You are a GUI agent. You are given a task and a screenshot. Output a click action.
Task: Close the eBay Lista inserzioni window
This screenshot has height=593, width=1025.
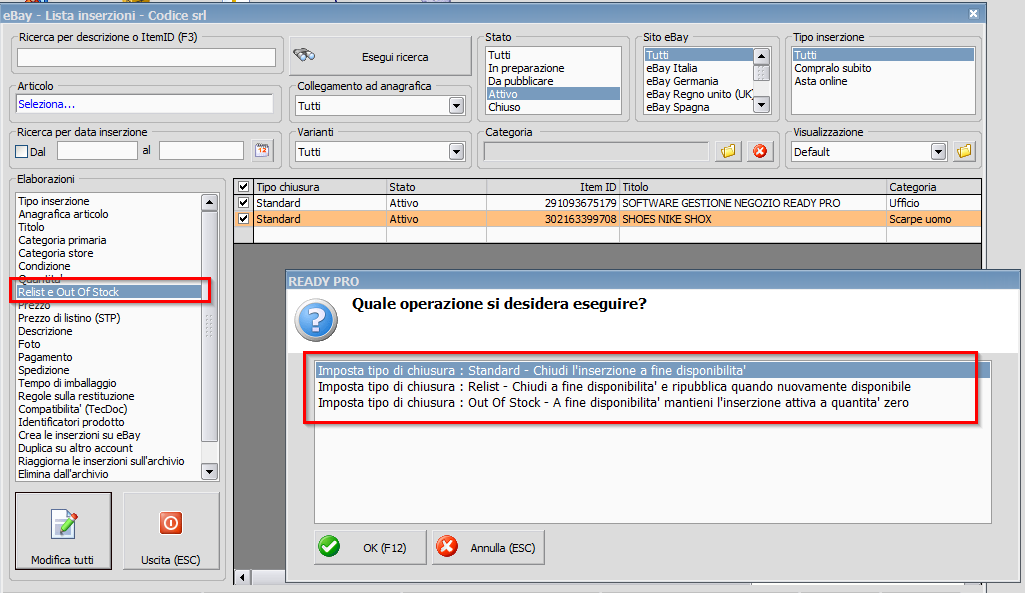973,13
